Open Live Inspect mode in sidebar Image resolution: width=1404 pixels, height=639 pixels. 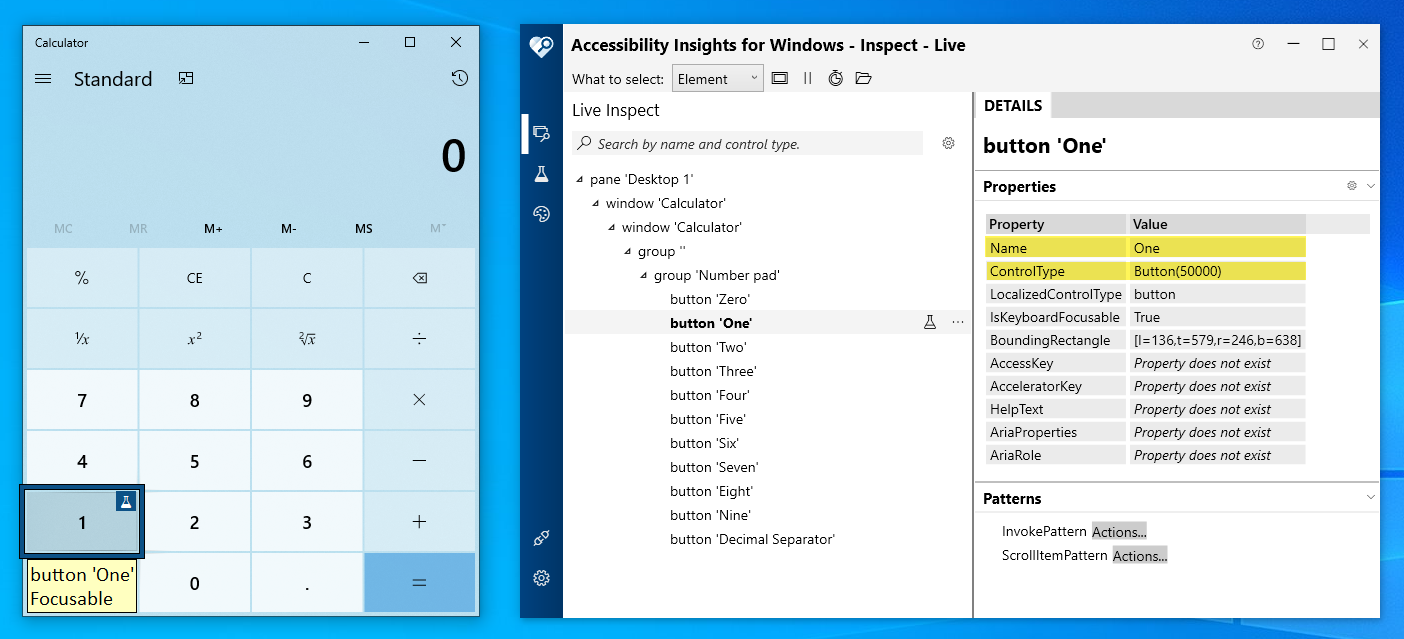541,133
